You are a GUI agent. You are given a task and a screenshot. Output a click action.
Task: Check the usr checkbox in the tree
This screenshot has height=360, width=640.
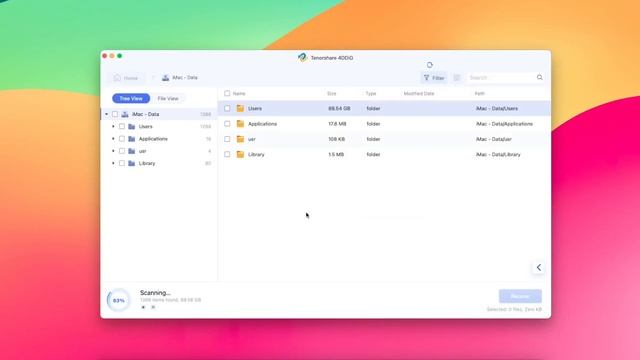coord(122,151)
